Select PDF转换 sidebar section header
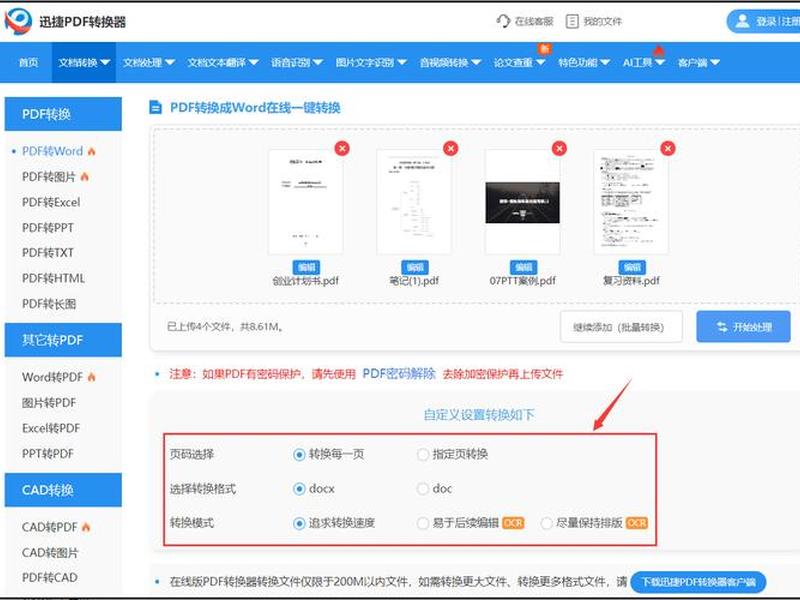800x600 pixels. [63, 114]
